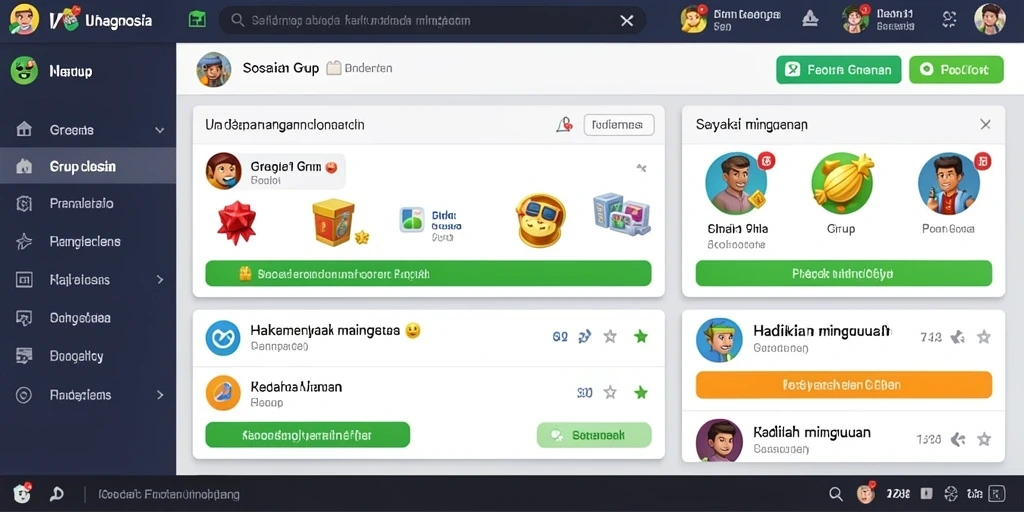The width and height of the screenshot is (1024, 512).
Task: Click the small pin icon in Gragiel row
Action: click(x=641, y=168)
